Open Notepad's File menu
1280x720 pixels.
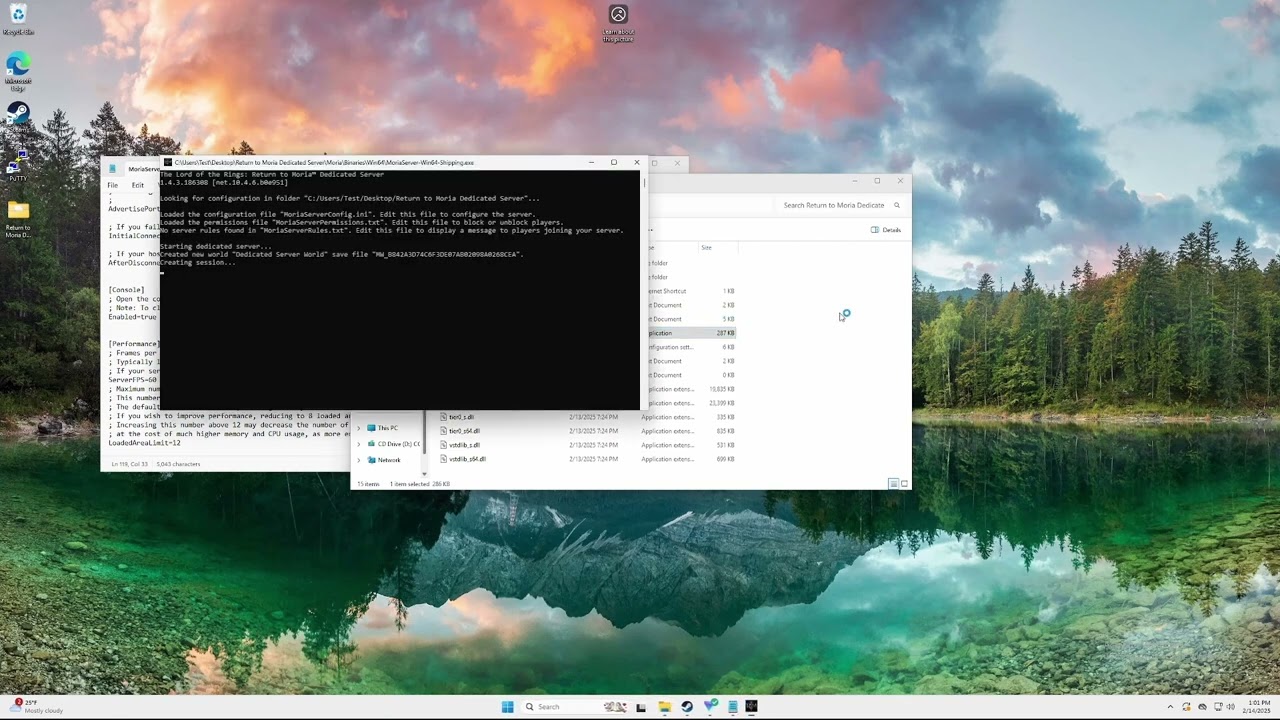[x=113, y=185]
